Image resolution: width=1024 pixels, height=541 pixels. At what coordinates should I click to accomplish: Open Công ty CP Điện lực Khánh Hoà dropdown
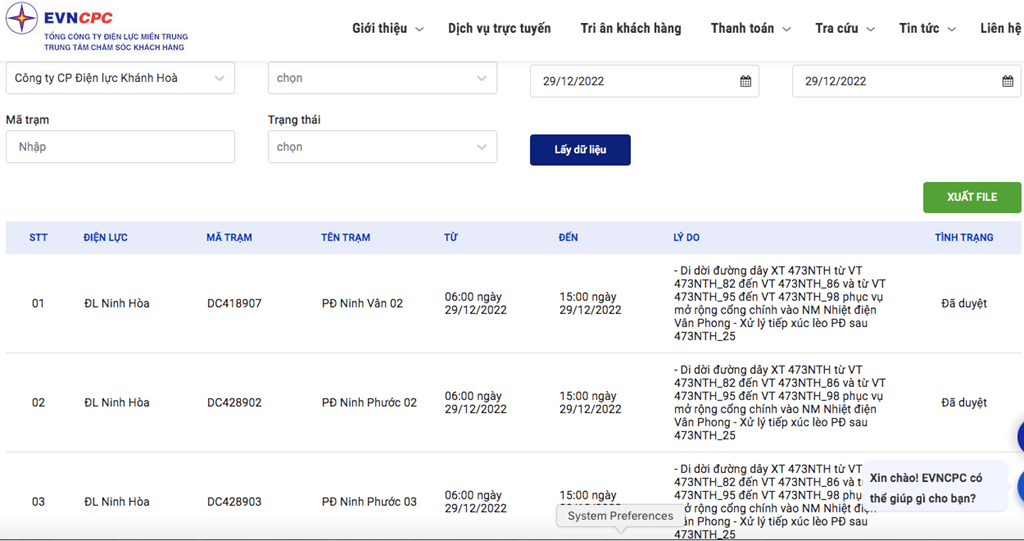[120, 78]
